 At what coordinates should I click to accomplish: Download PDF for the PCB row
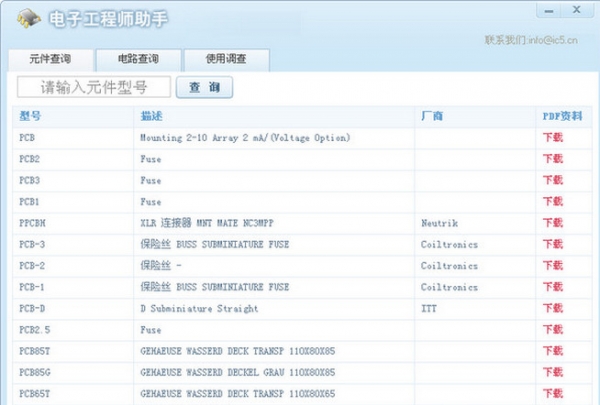[x=553, y=137]
